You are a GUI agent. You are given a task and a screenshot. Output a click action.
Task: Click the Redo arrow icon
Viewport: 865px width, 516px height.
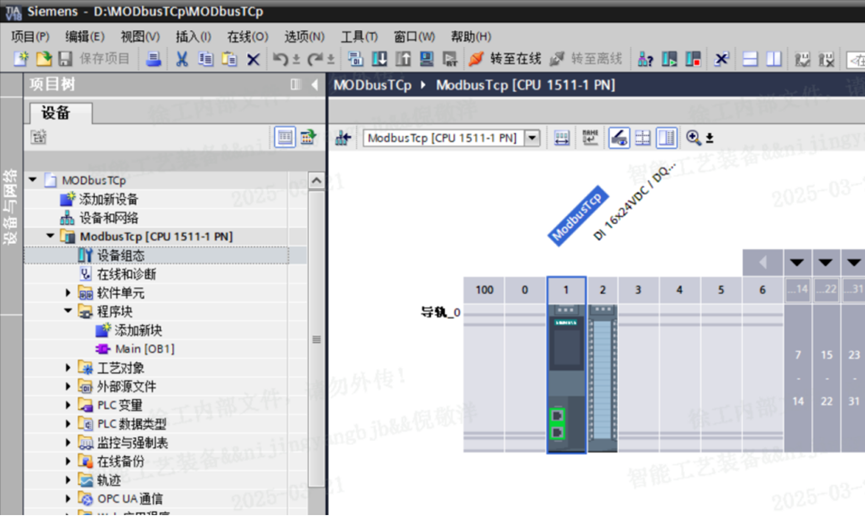pos(314,58)
